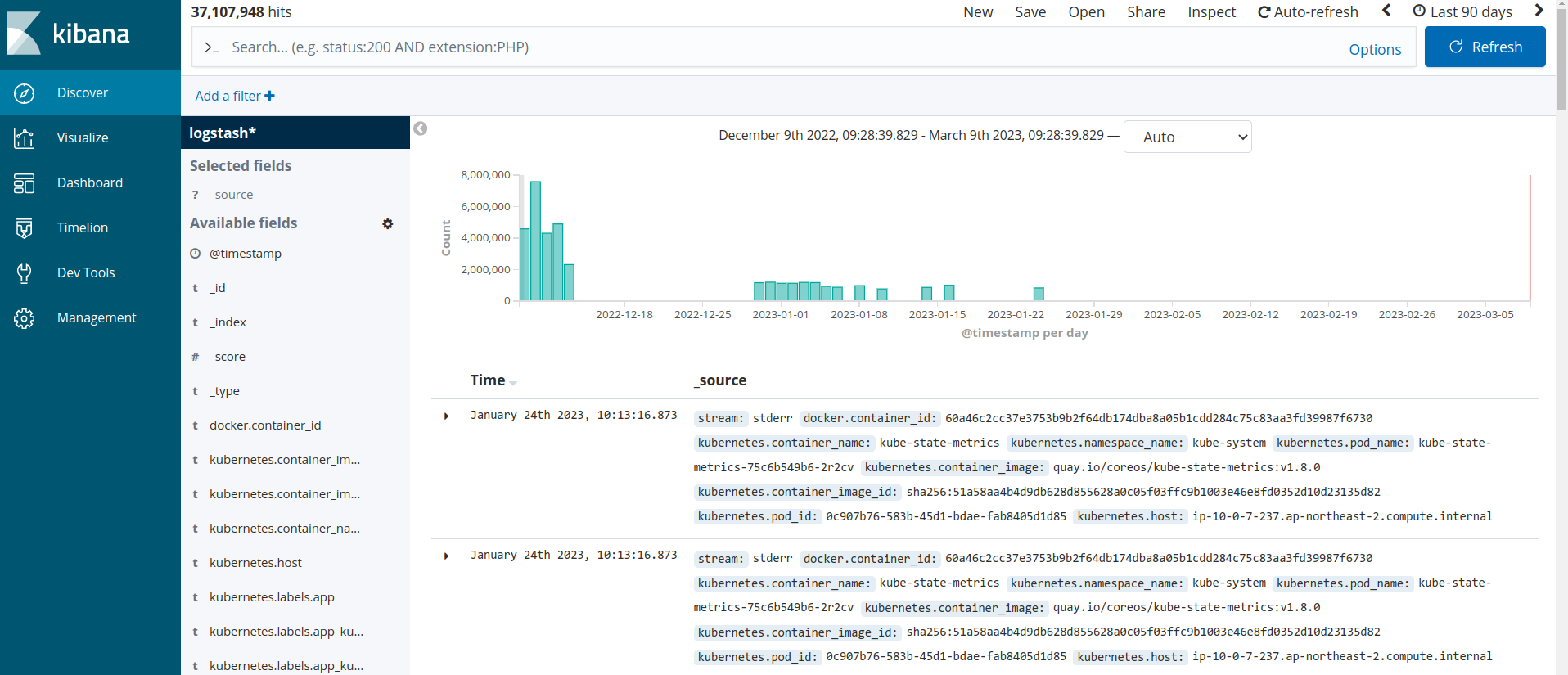The width and height of the screenshot is (1568, 675).
Task: Click the 2023-01-01 axis label
Action: [x=780, y=315]
